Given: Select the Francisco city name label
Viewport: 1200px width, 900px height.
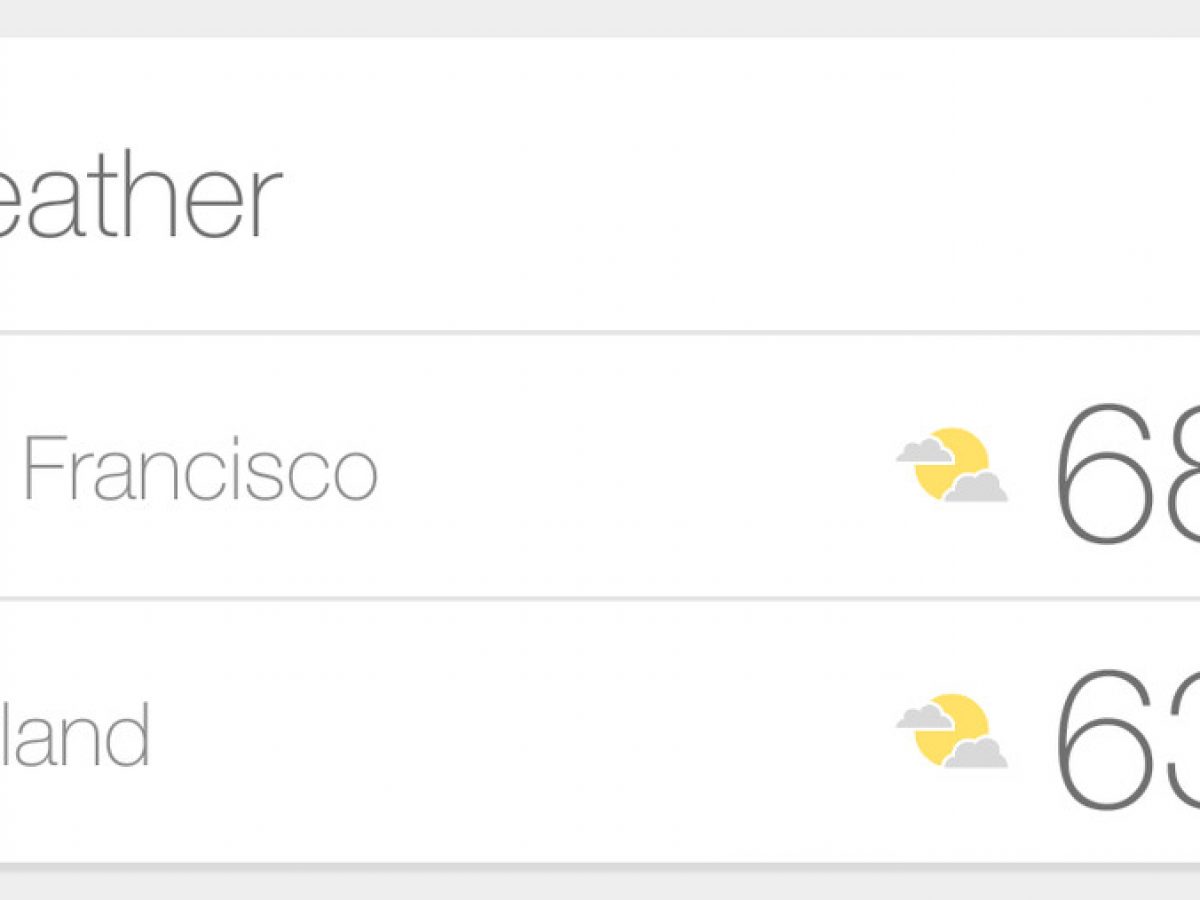Looking at the screenshot, I should click(200, 468).
